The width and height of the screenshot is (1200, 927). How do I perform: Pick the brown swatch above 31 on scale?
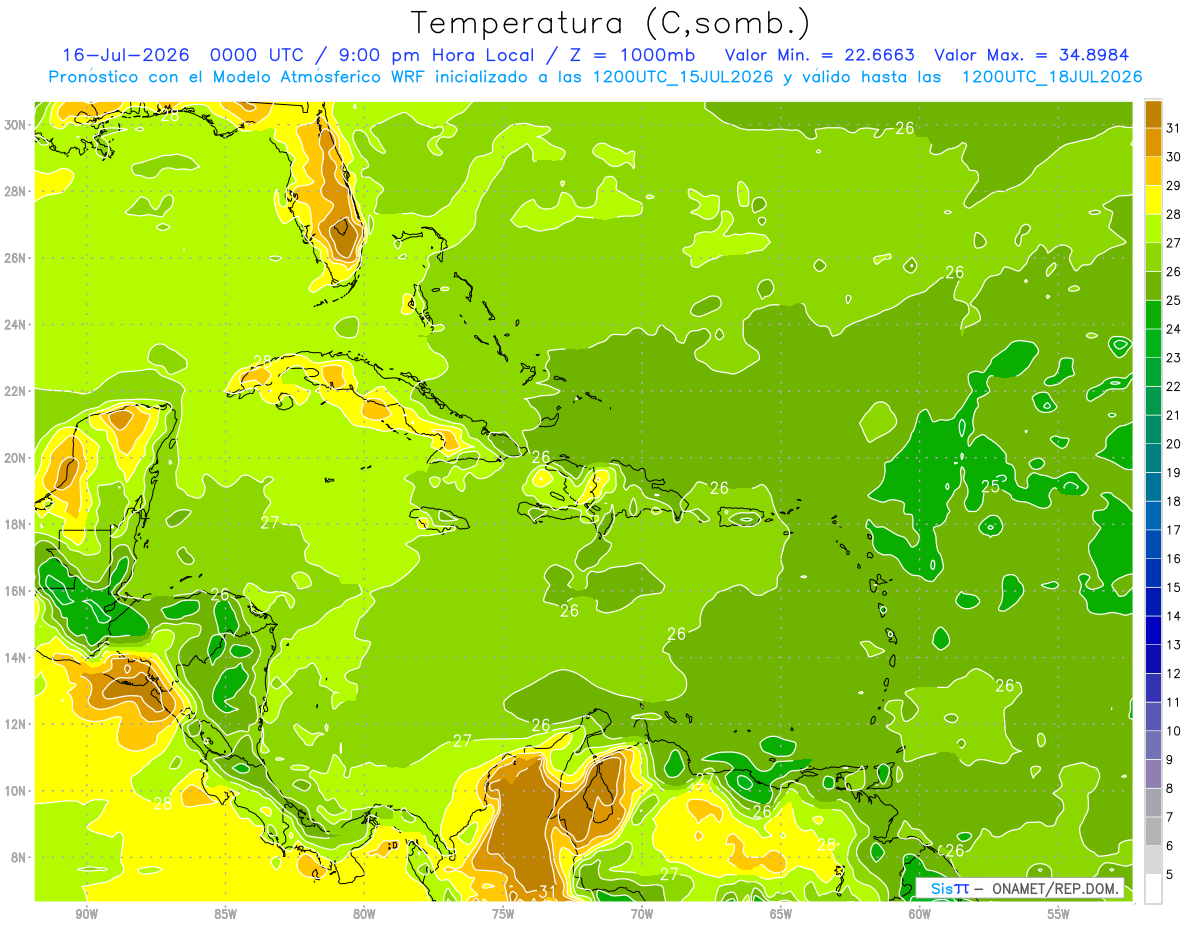coord(1153,114)
